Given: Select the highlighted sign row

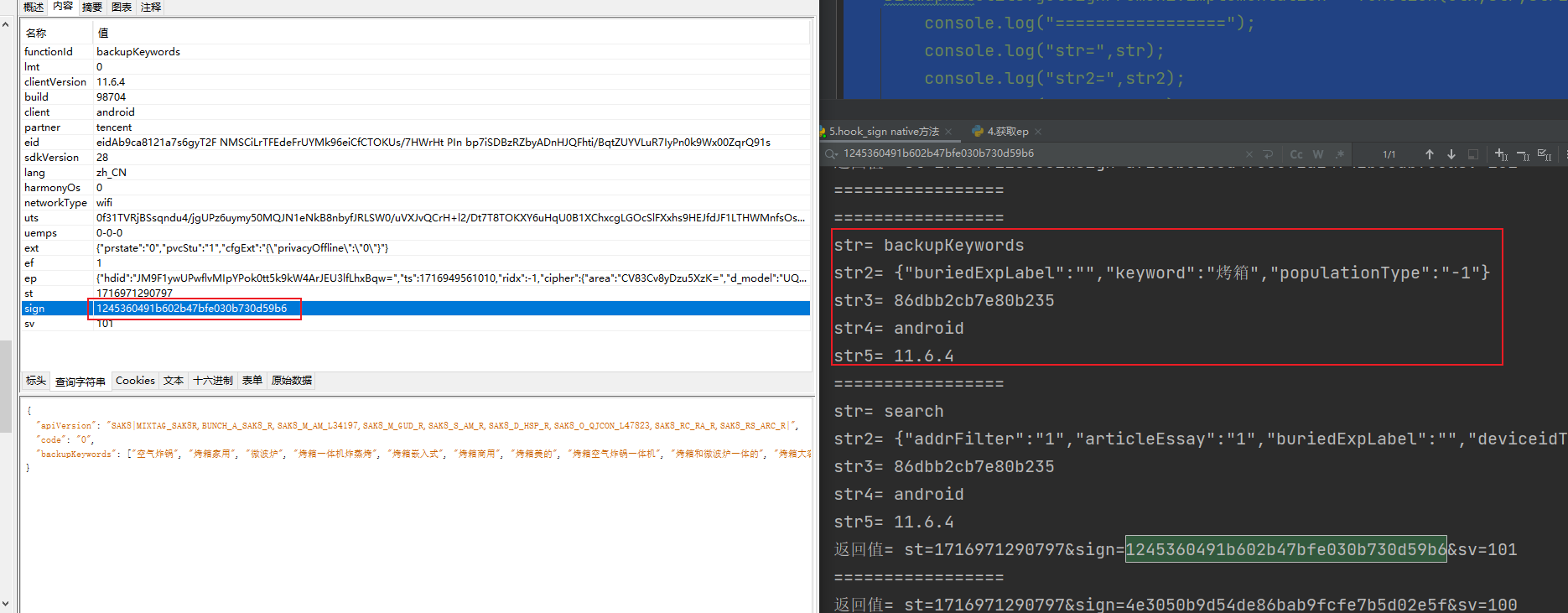Looking at the screenshot, I should [x=416, y=309].
